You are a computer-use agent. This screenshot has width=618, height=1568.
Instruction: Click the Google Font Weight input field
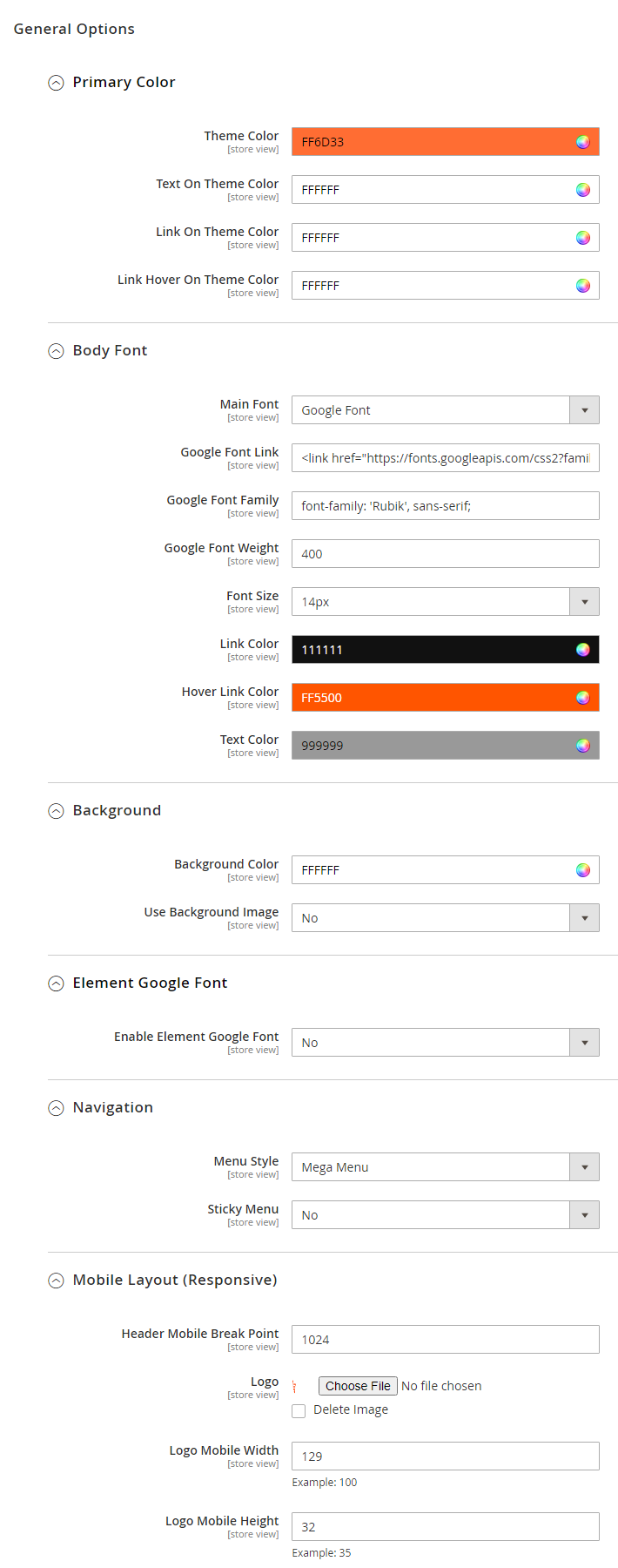445,554
